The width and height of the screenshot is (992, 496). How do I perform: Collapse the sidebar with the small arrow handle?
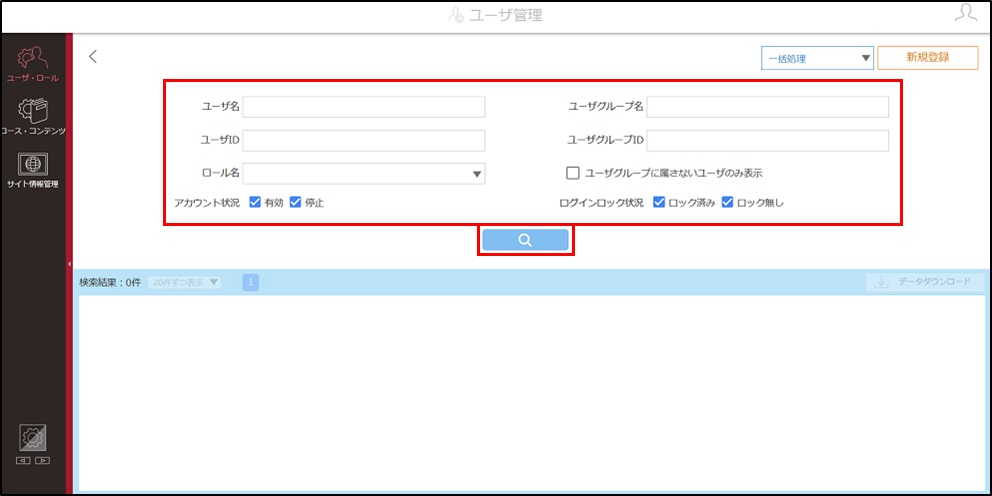[70, 264]
